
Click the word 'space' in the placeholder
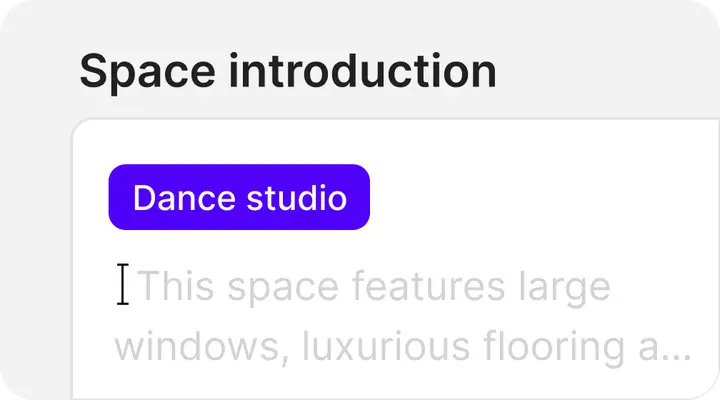283,288
